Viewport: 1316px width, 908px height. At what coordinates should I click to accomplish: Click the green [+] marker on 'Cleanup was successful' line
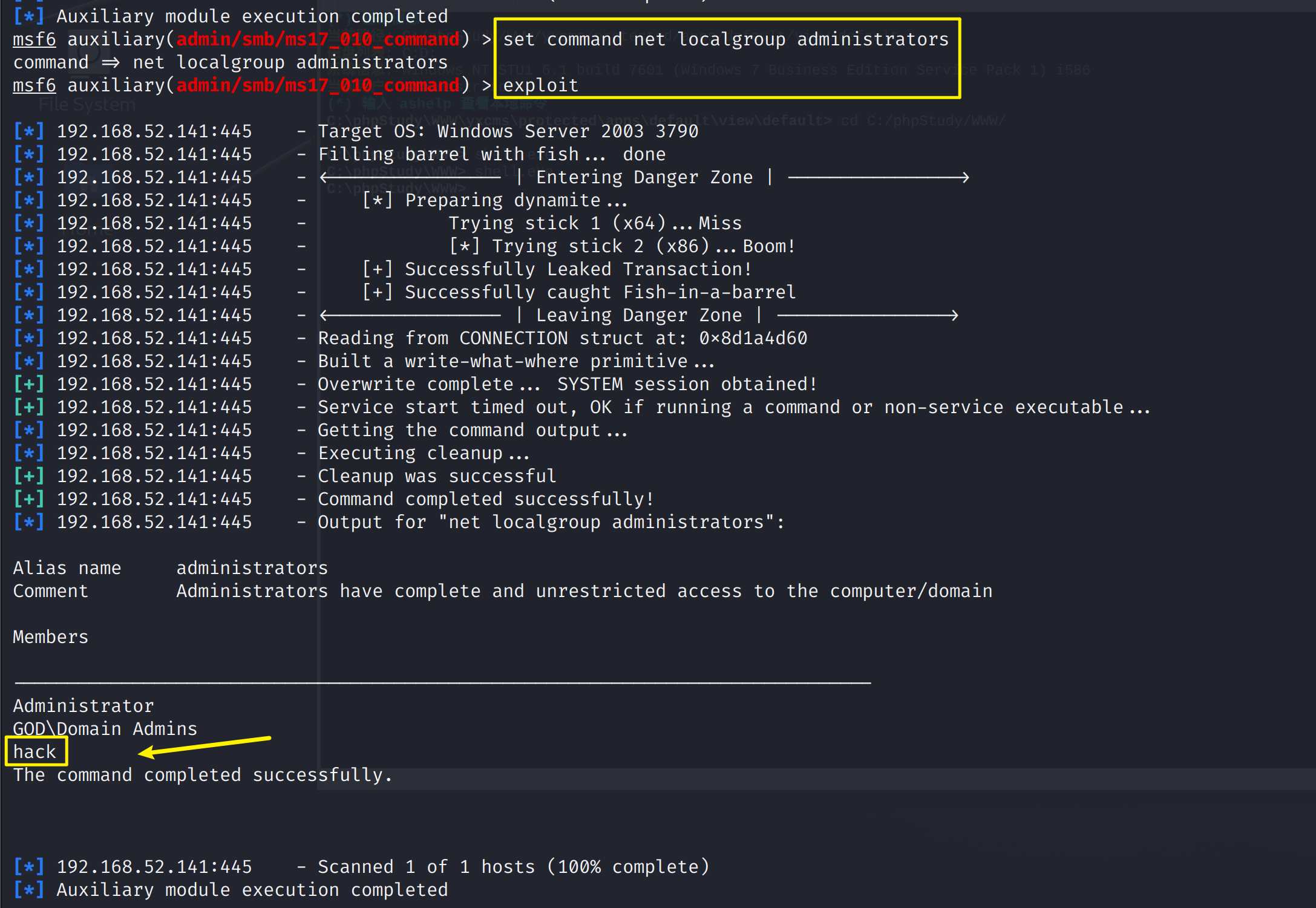click(x=29, y=476)
